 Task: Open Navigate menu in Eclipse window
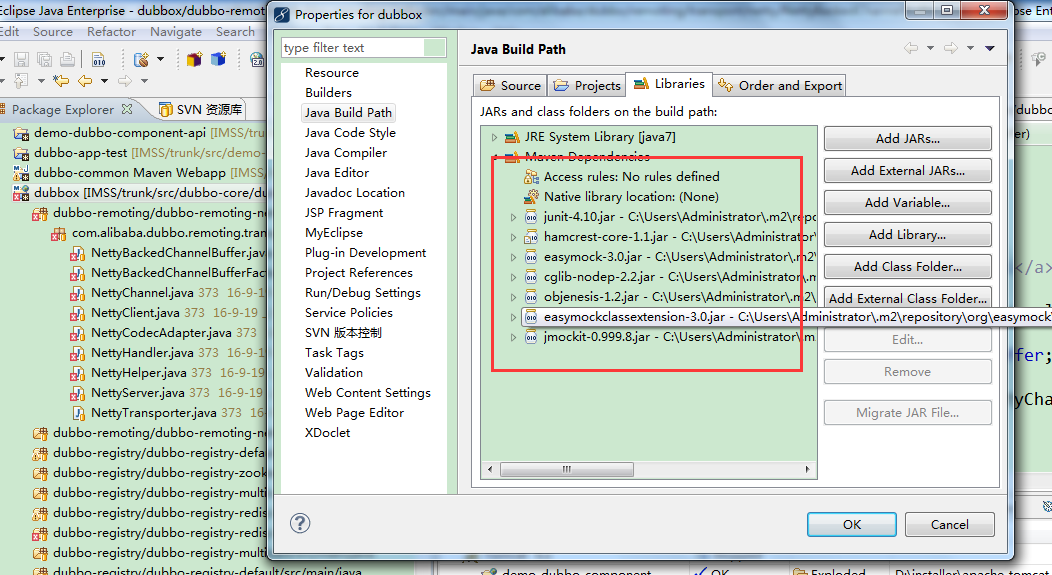pyautogui.click(x=176, y=32)
